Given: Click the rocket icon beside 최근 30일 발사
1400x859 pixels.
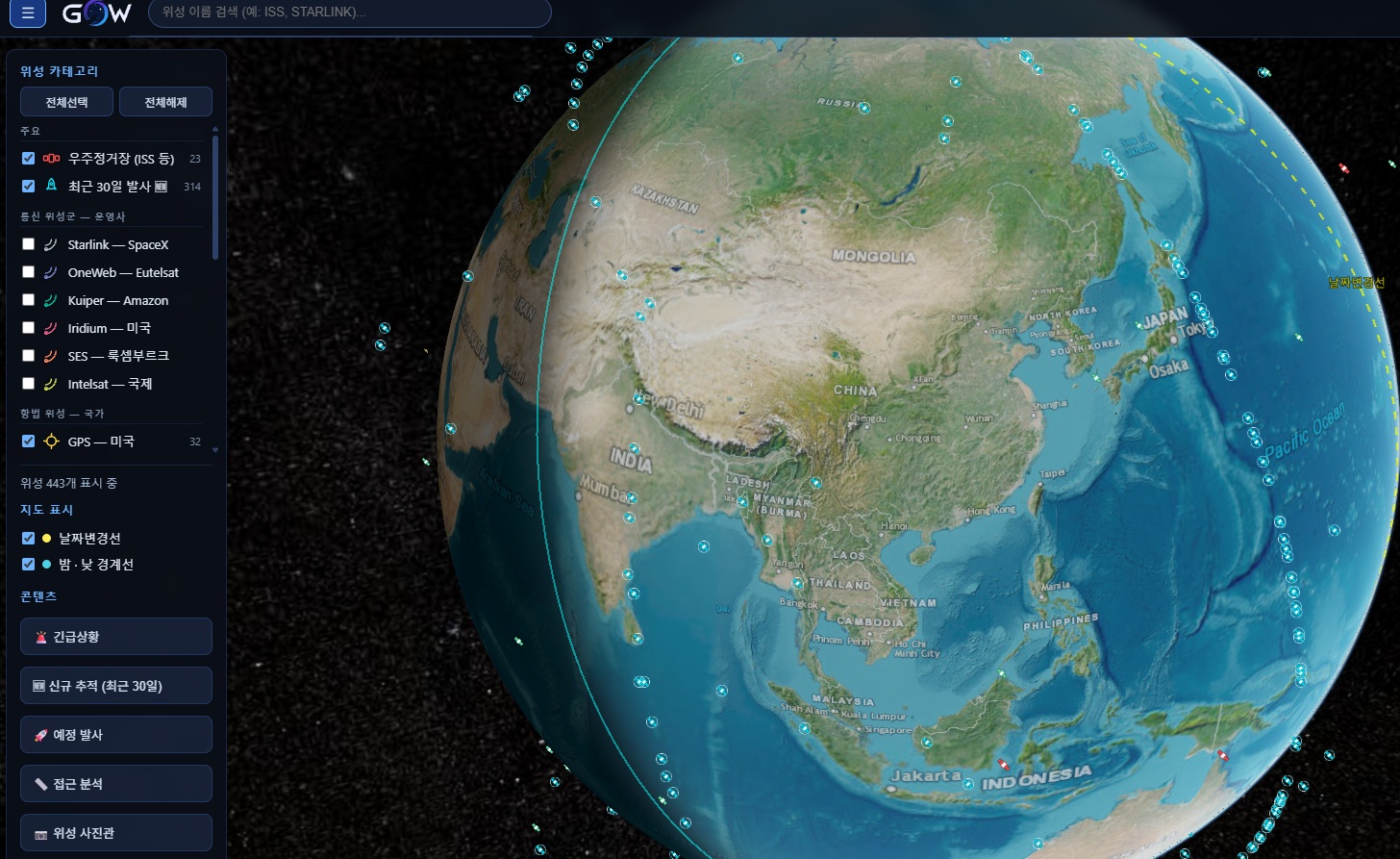Looking at the screenshot, I should coord(52,186).
